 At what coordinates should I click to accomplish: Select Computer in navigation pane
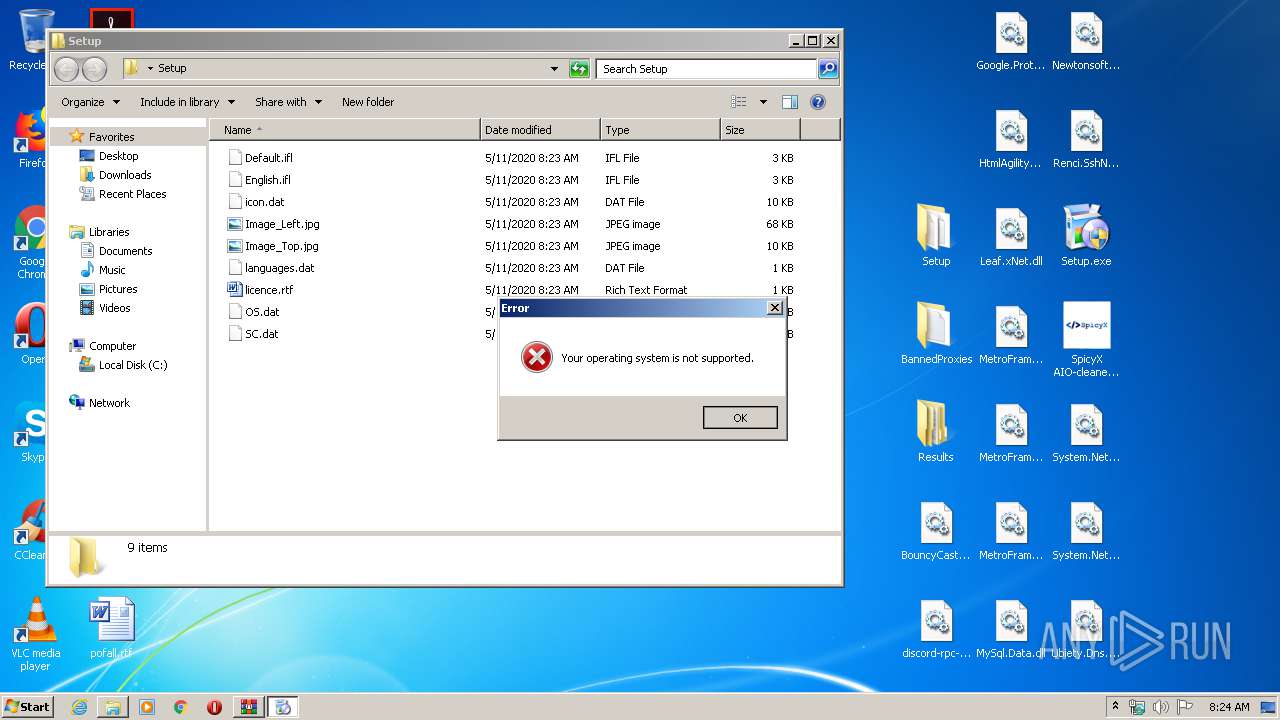point(112,346)
